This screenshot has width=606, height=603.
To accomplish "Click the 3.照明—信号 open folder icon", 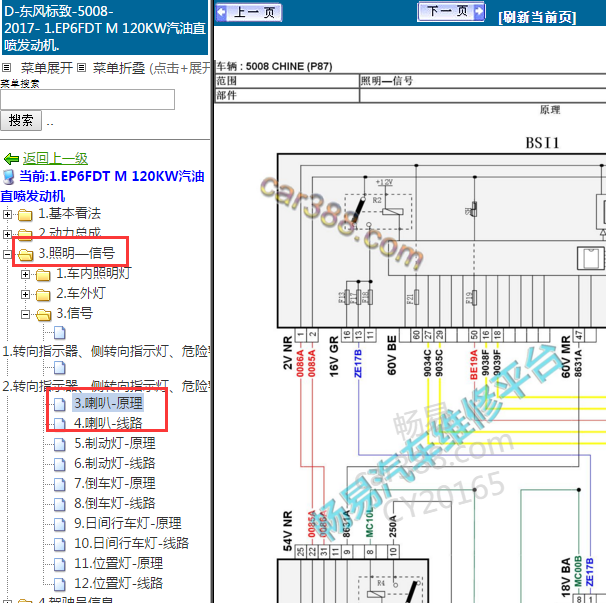I will 26,254.
